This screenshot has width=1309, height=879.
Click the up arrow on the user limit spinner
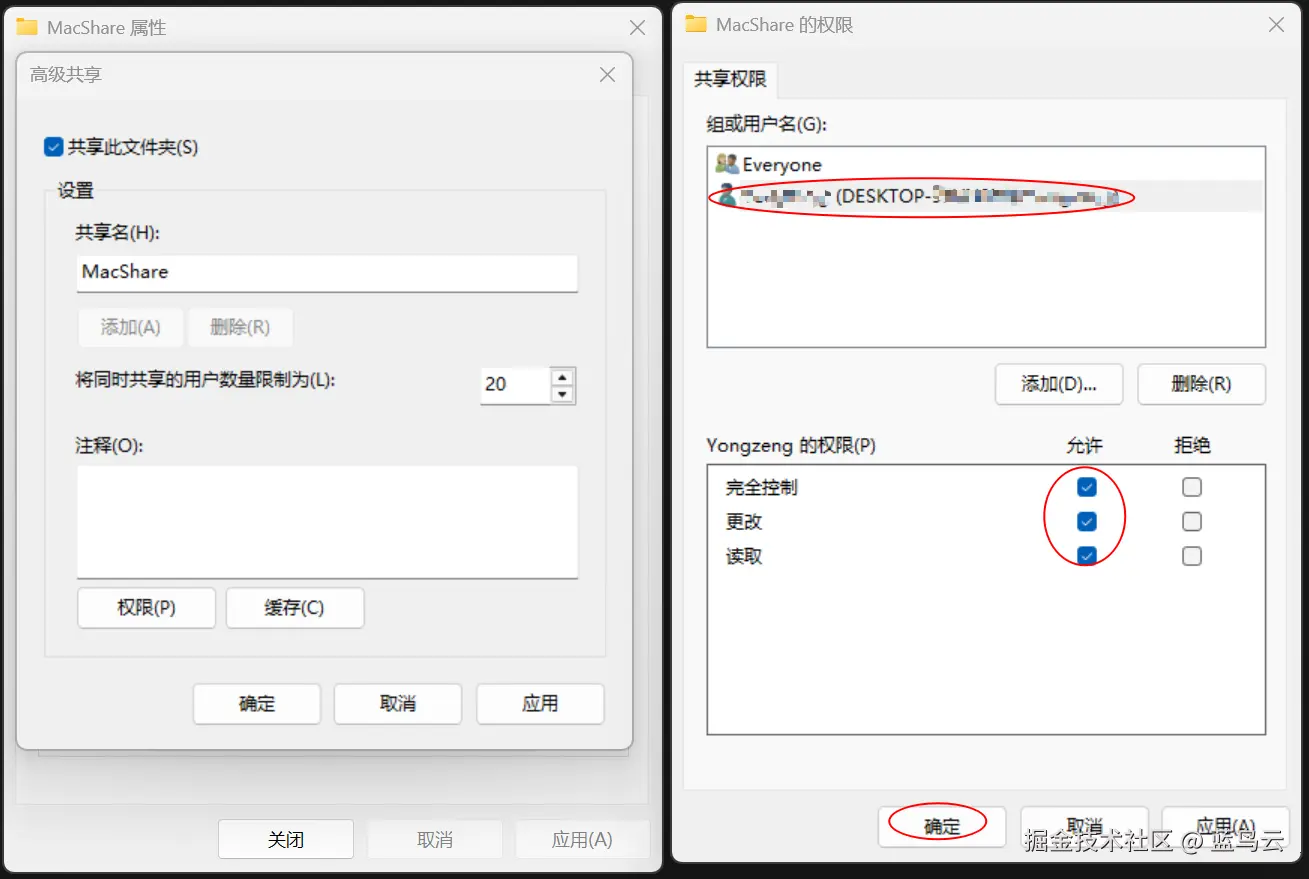tap(561, 378)
